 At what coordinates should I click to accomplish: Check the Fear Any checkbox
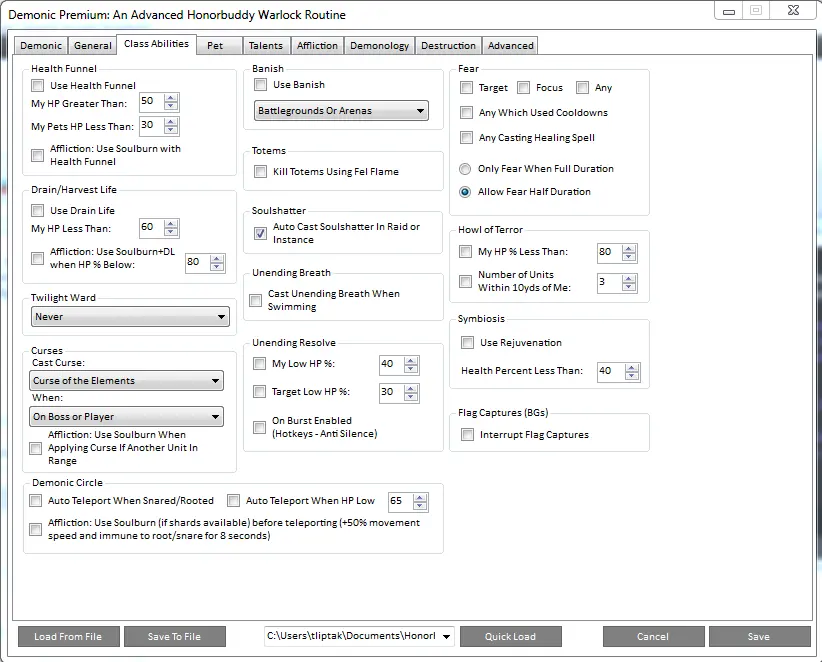[x=582, y=88]
